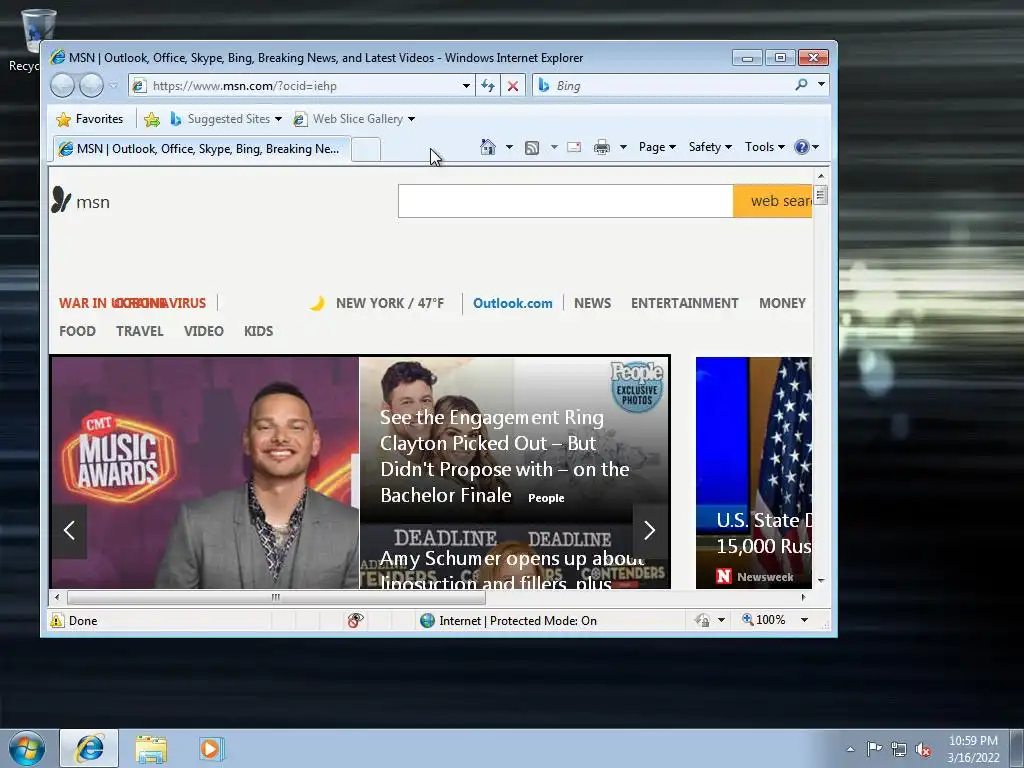Add page to Favorites bar icon
The height and width of the screenshot is (768, 1024).
(x=152, y=119)
